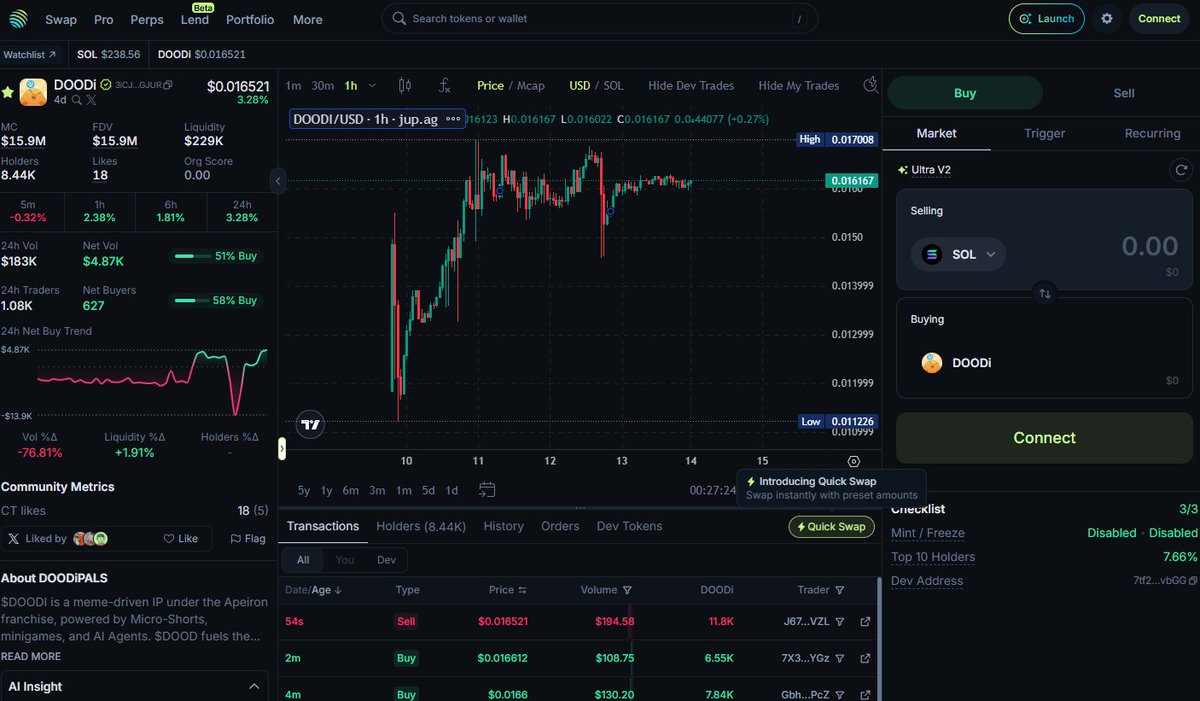Open the Trader column filter icon
Image resolution: width=1200 pixels, height=701 pixels.
pos(840,591)
